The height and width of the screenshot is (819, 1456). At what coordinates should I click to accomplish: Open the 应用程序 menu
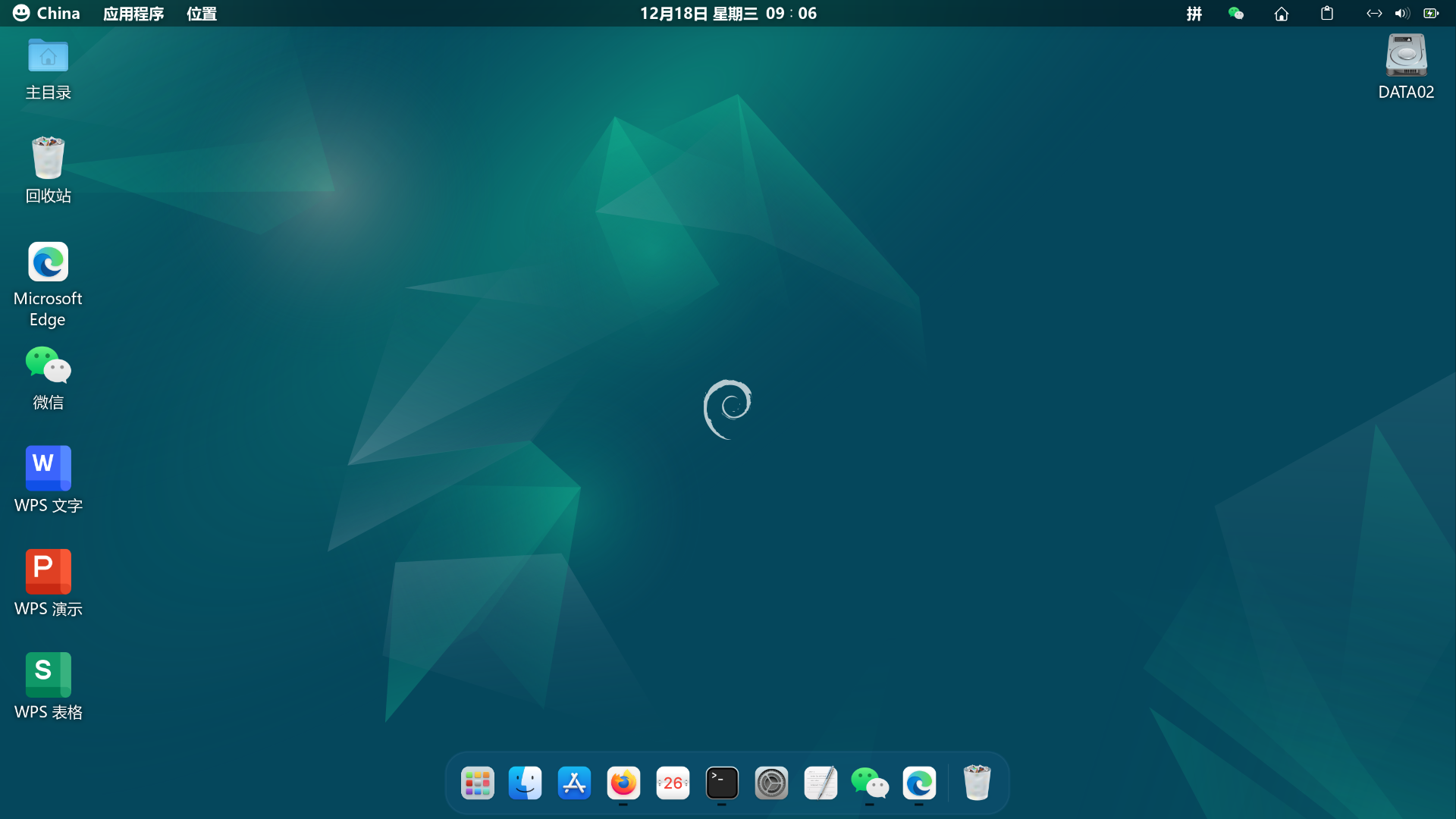[133, 14]
